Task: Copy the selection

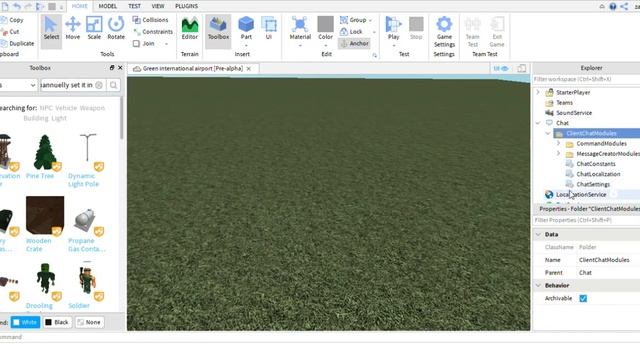Action: pos(12,20)
